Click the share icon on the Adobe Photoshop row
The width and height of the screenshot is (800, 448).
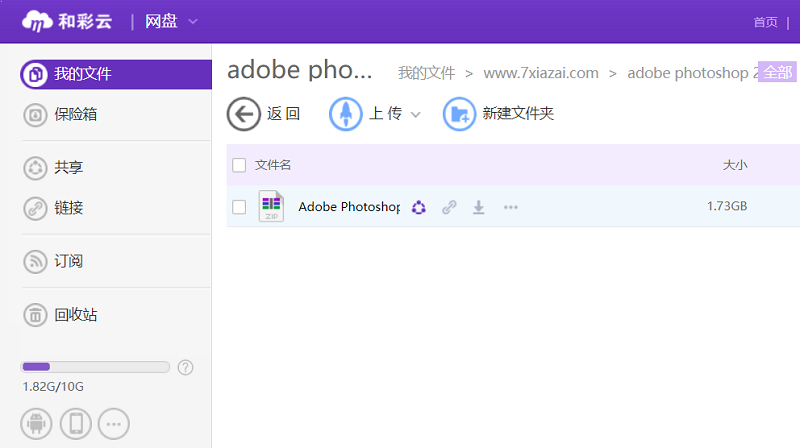[419, 207]
